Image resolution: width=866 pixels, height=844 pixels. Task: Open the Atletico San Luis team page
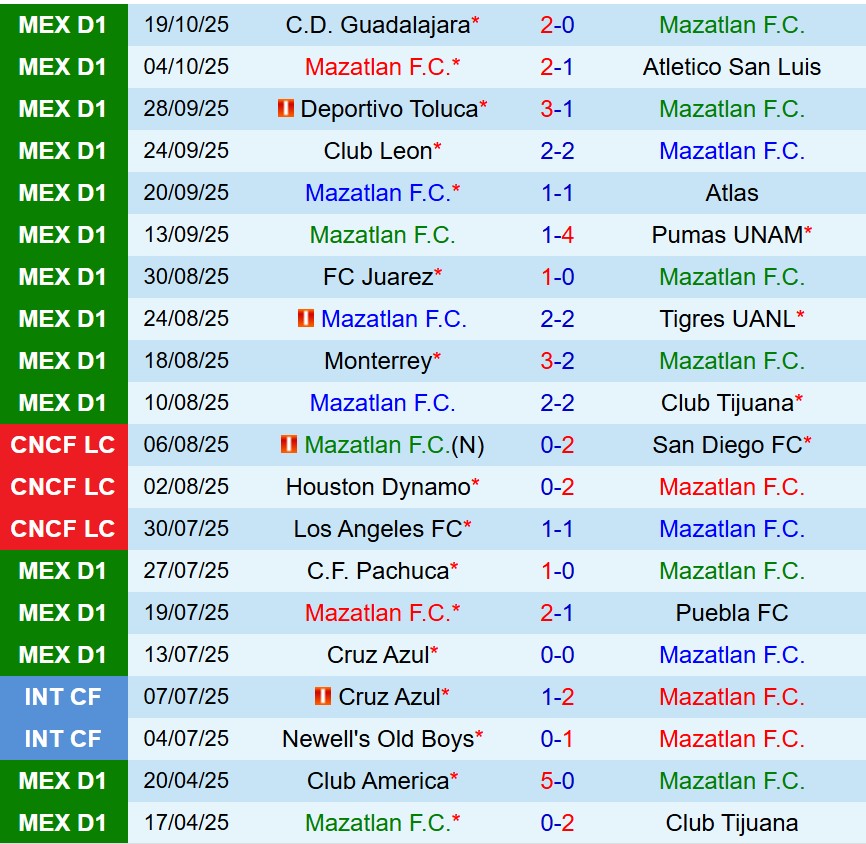(732, 67)
